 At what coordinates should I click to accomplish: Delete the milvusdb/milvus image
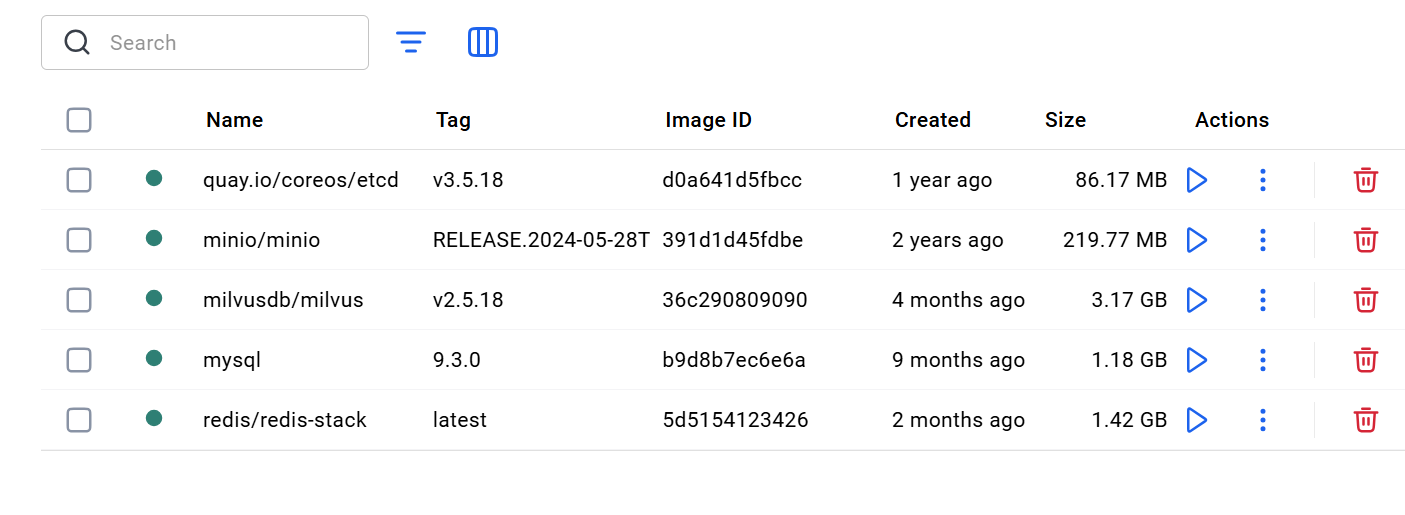click(x=1366, y=300)
